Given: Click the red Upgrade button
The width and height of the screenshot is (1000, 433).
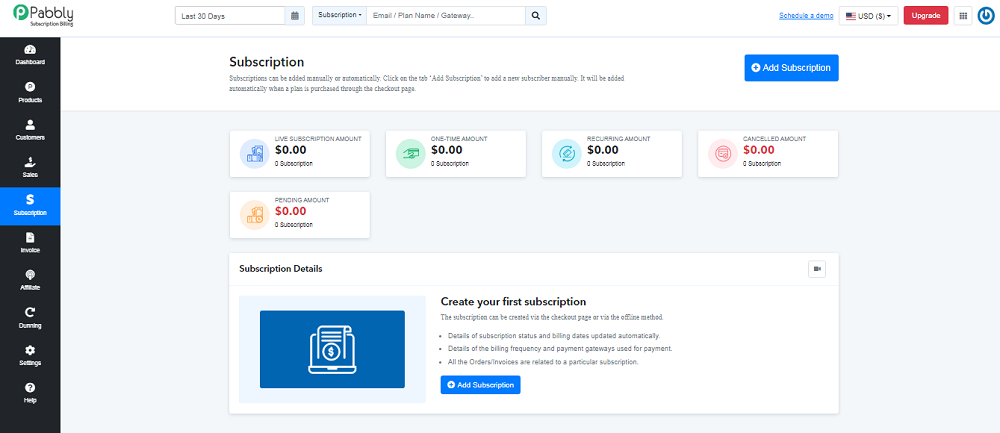Looking at the screenshot, I should coord(926,16).
